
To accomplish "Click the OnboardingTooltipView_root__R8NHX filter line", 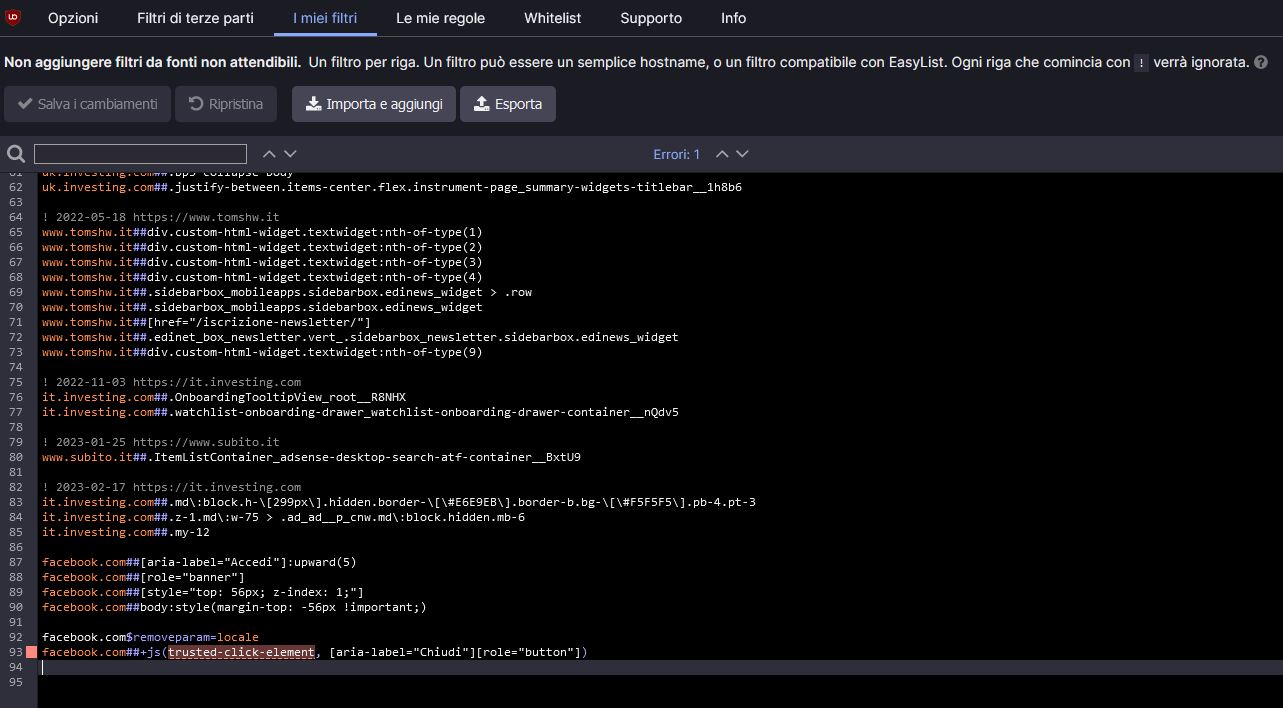I will click(224, 397).
